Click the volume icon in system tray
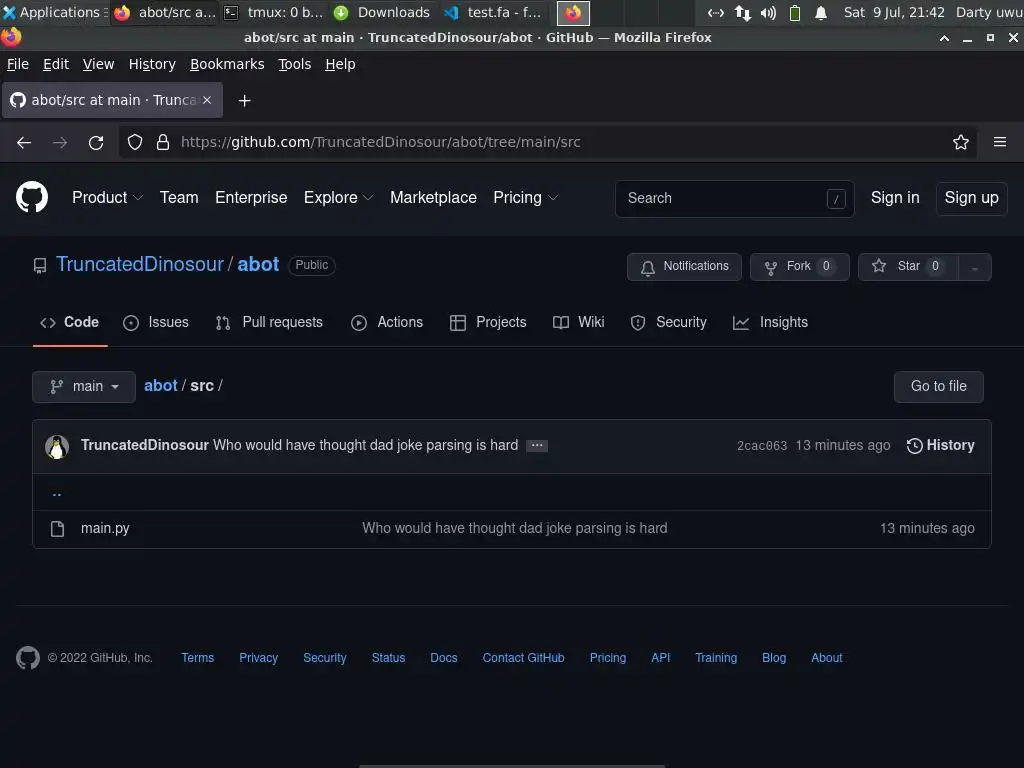 [769, 12]
